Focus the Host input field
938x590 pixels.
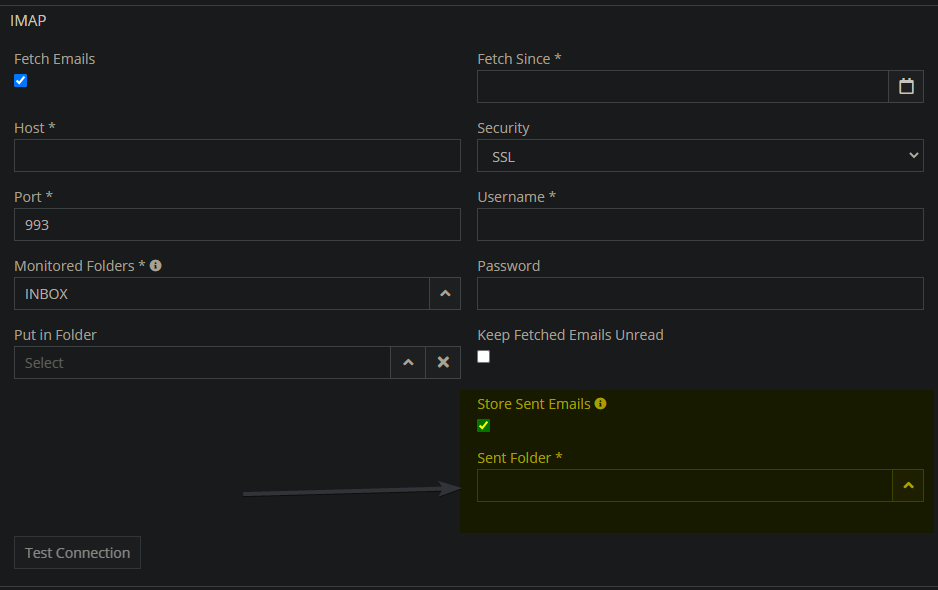[237, 156]
